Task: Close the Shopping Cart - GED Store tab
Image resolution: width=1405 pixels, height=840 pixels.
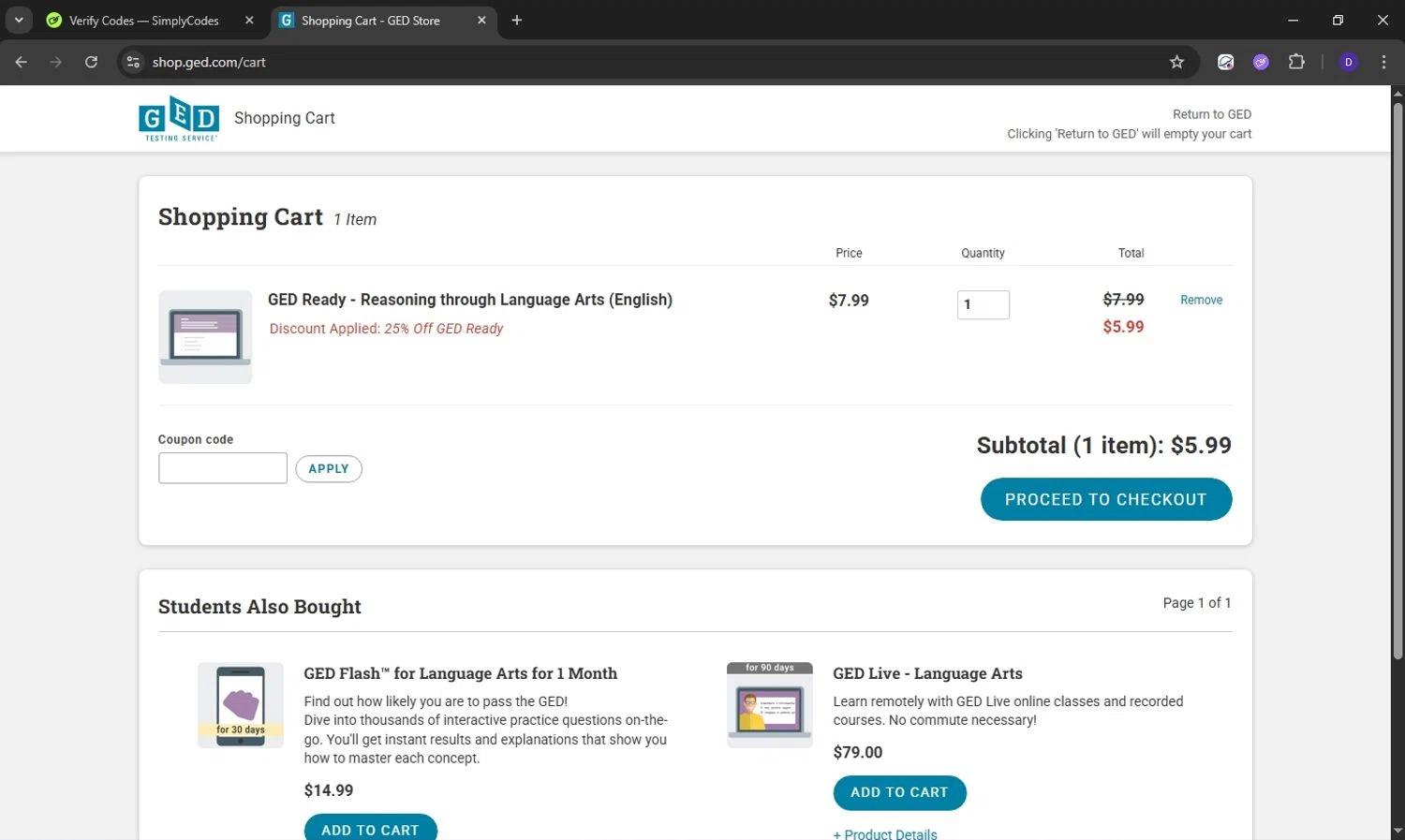Action: coord(481,20)
